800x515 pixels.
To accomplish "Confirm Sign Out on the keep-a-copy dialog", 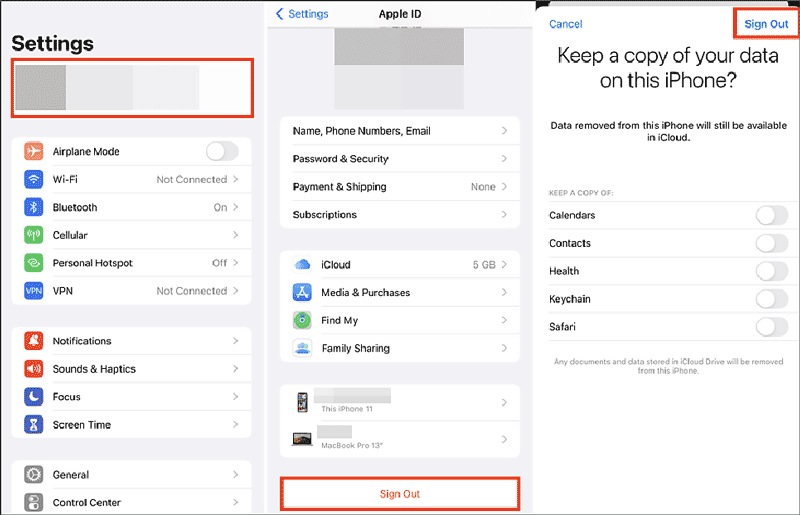I will point(766,24).
